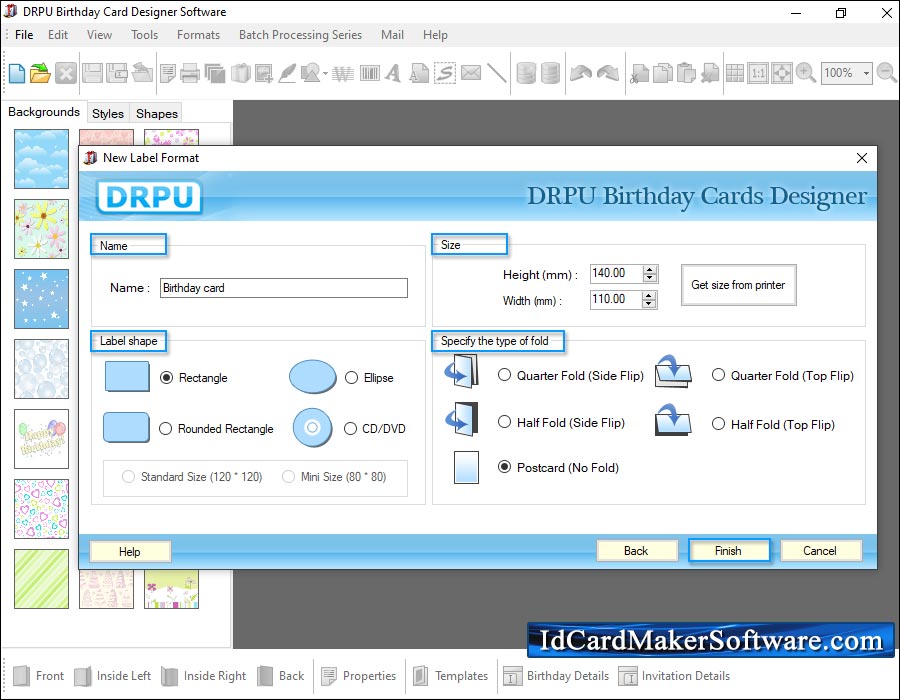Open the Formats menu

(x=199, y=35)
